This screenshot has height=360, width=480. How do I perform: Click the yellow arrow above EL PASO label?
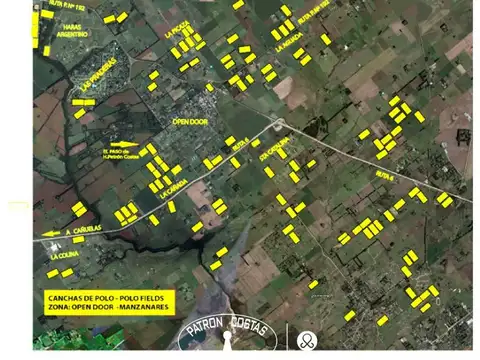point(124,144)
